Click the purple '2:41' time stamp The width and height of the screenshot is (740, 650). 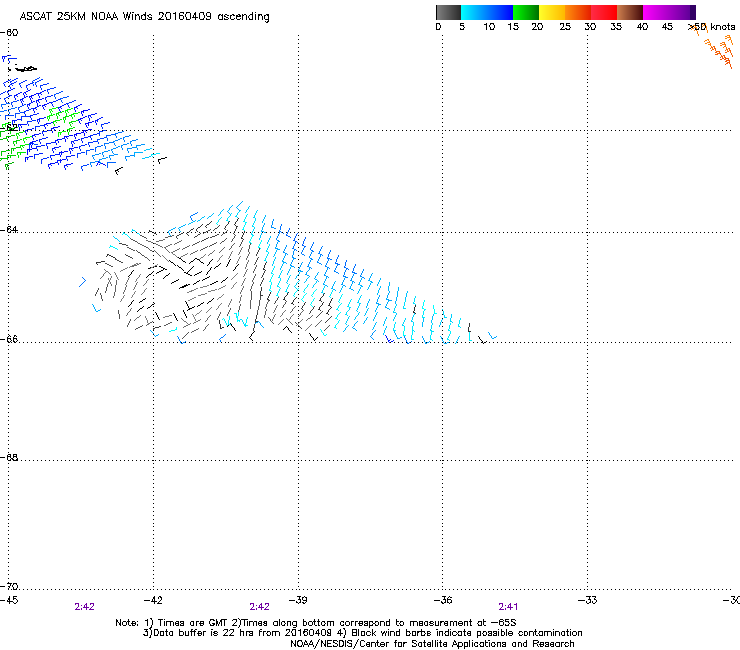508,607
